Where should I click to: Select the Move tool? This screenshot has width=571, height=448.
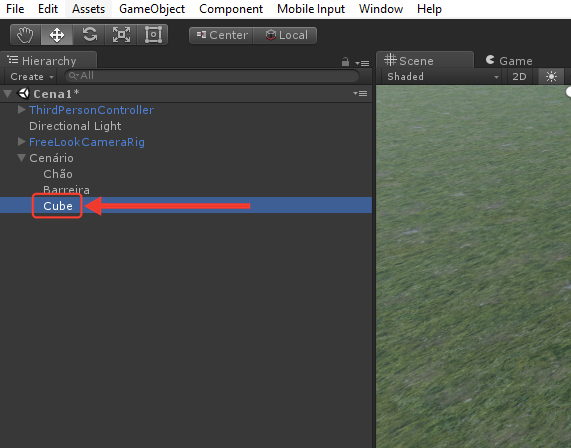pos(57,35)
